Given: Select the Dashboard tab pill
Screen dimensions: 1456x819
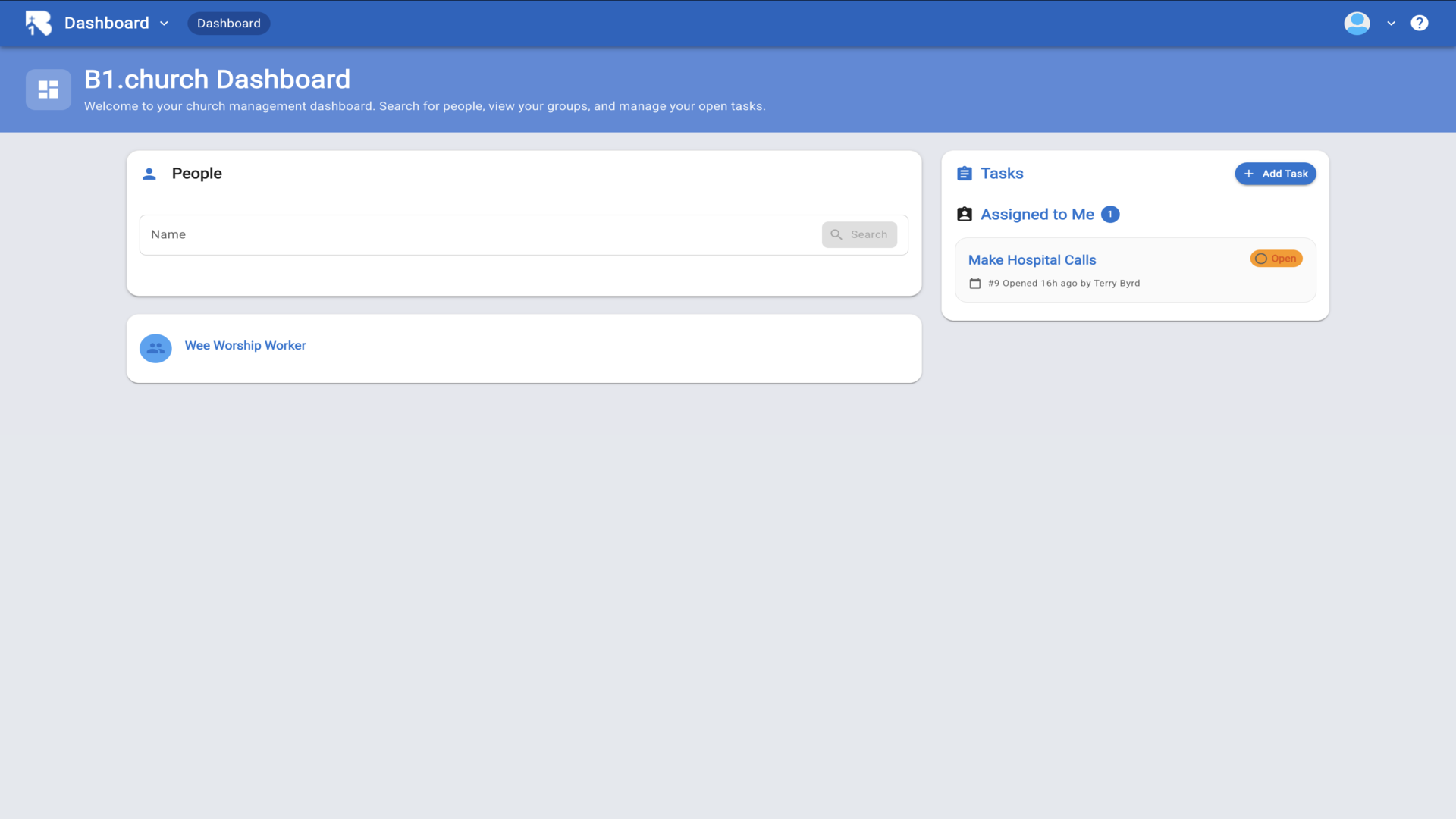Looking at the screenshot, I should click(228, 24).
